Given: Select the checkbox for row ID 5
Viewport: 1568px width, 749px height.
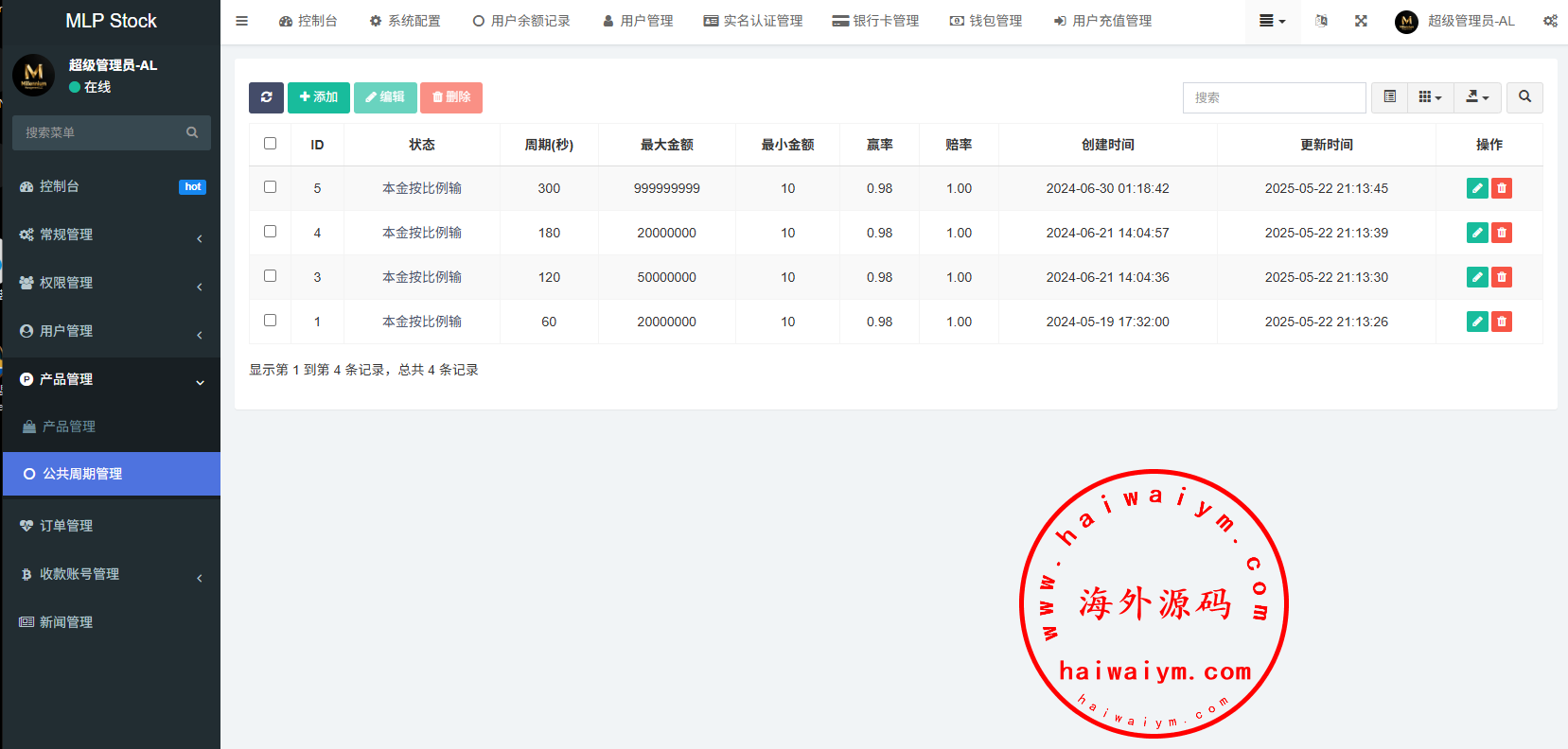Looking at the screenshot, I should (270, 187).
